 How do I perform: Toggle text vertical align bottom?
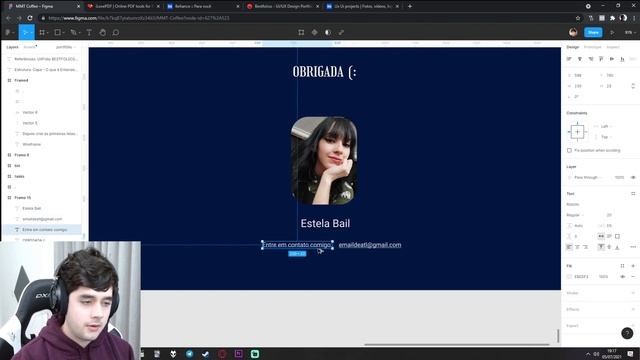(617, 247)
